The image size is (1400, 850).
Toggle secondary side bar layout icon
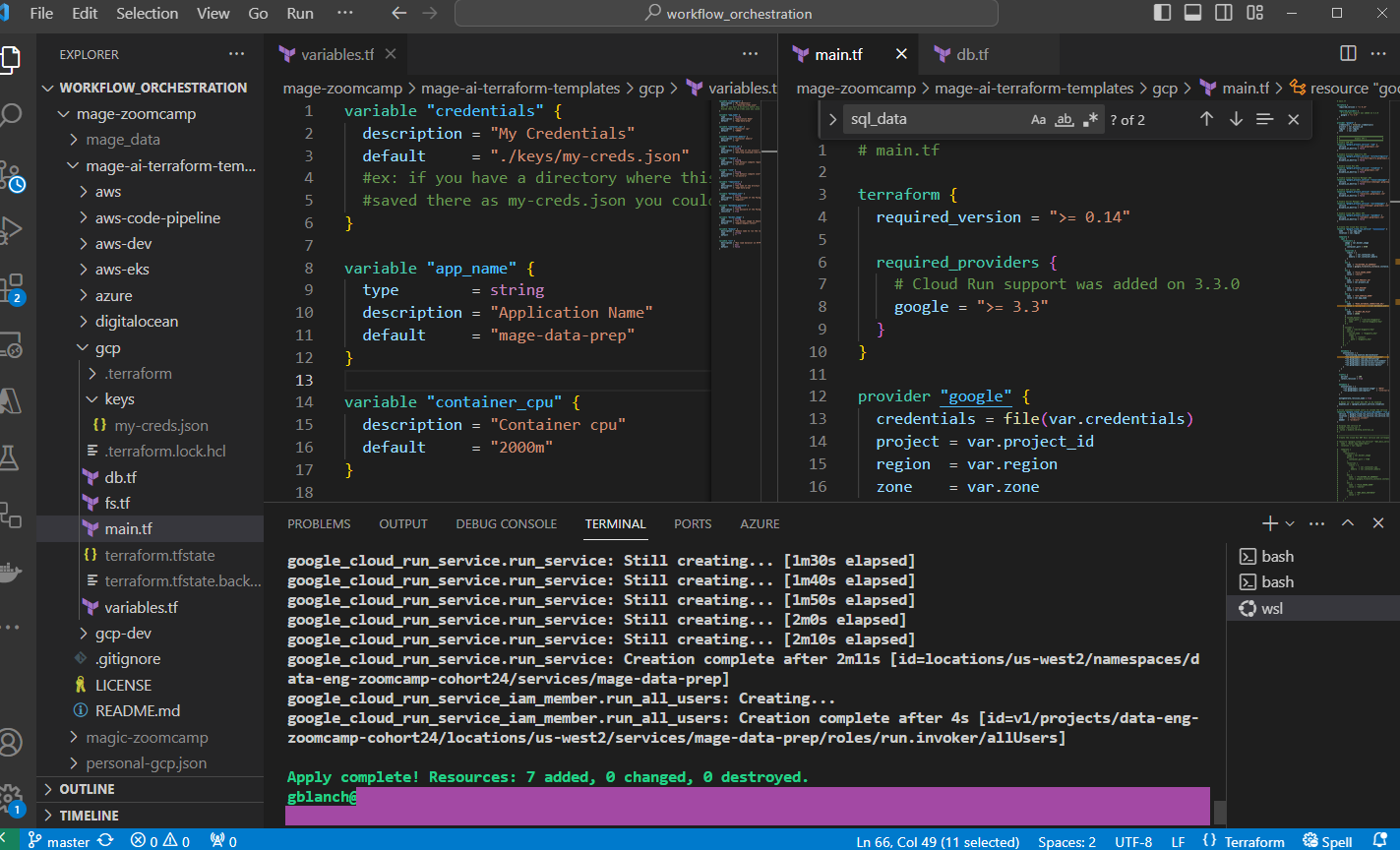(x=1223, y=13)
